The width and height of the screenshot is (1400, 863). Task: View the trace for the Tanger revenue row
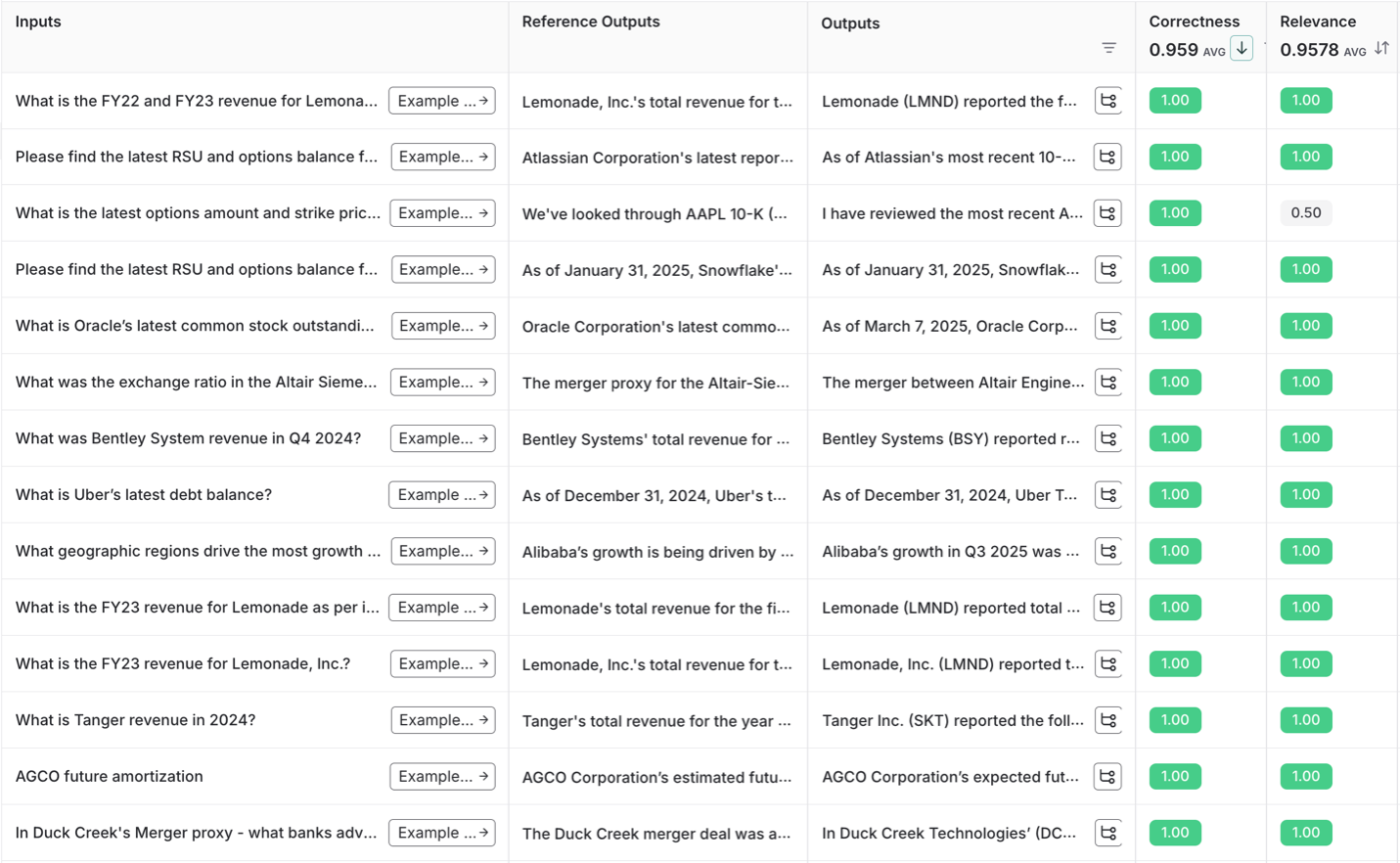[1108, 720]
